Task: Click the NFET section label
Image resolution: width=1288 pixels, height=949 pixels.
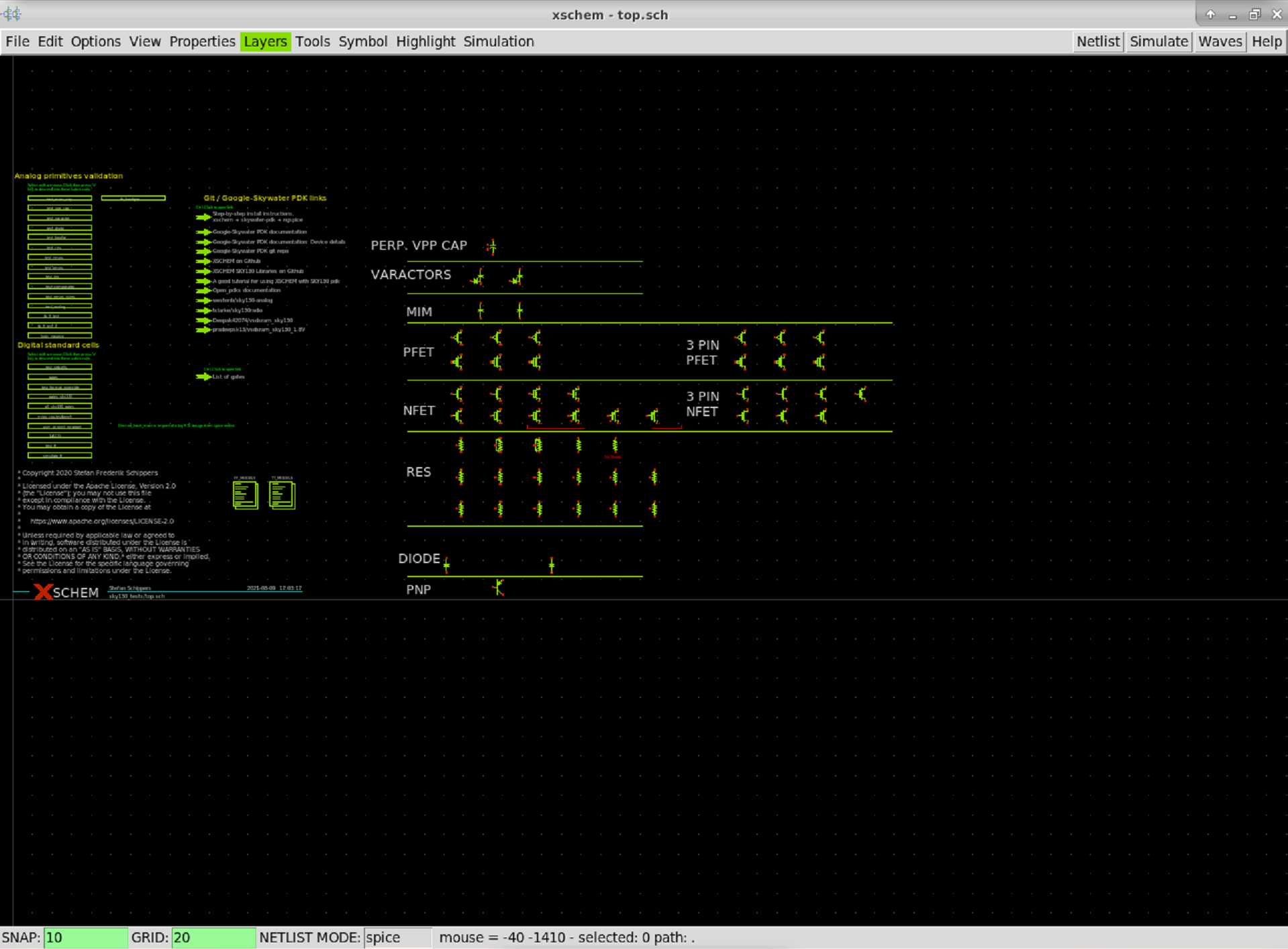Action: click(419, 410)
